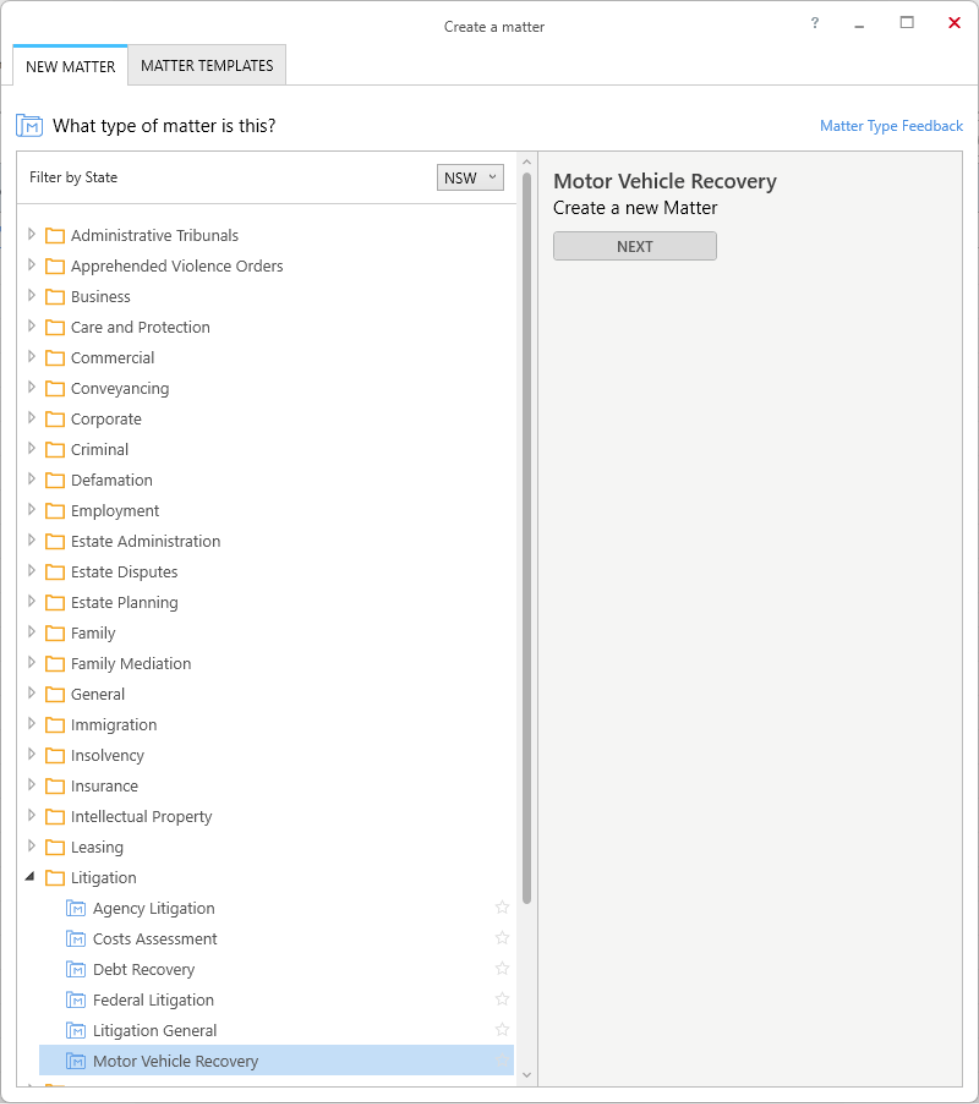Viewport: 979px width, 1104px height.
Task: Click the matter list vertical scrollbar
Action: point(527,539)
